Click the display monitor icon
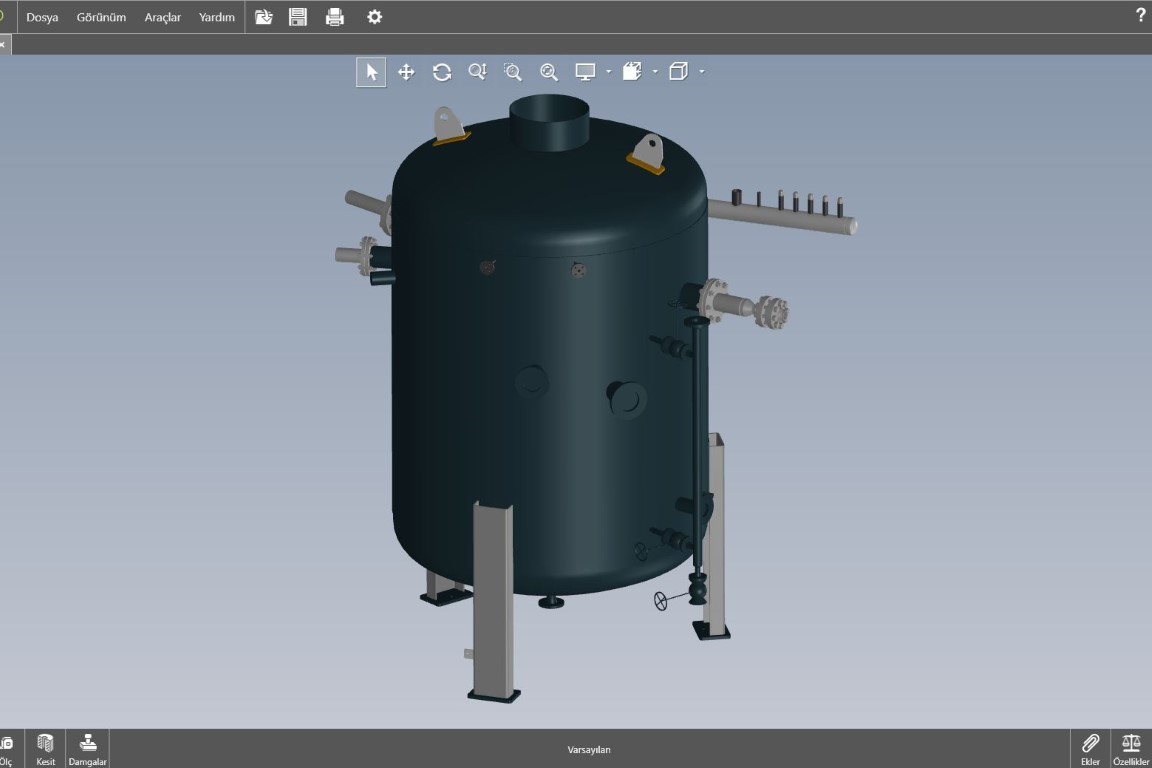The image size is (1152, 768). 586,72
